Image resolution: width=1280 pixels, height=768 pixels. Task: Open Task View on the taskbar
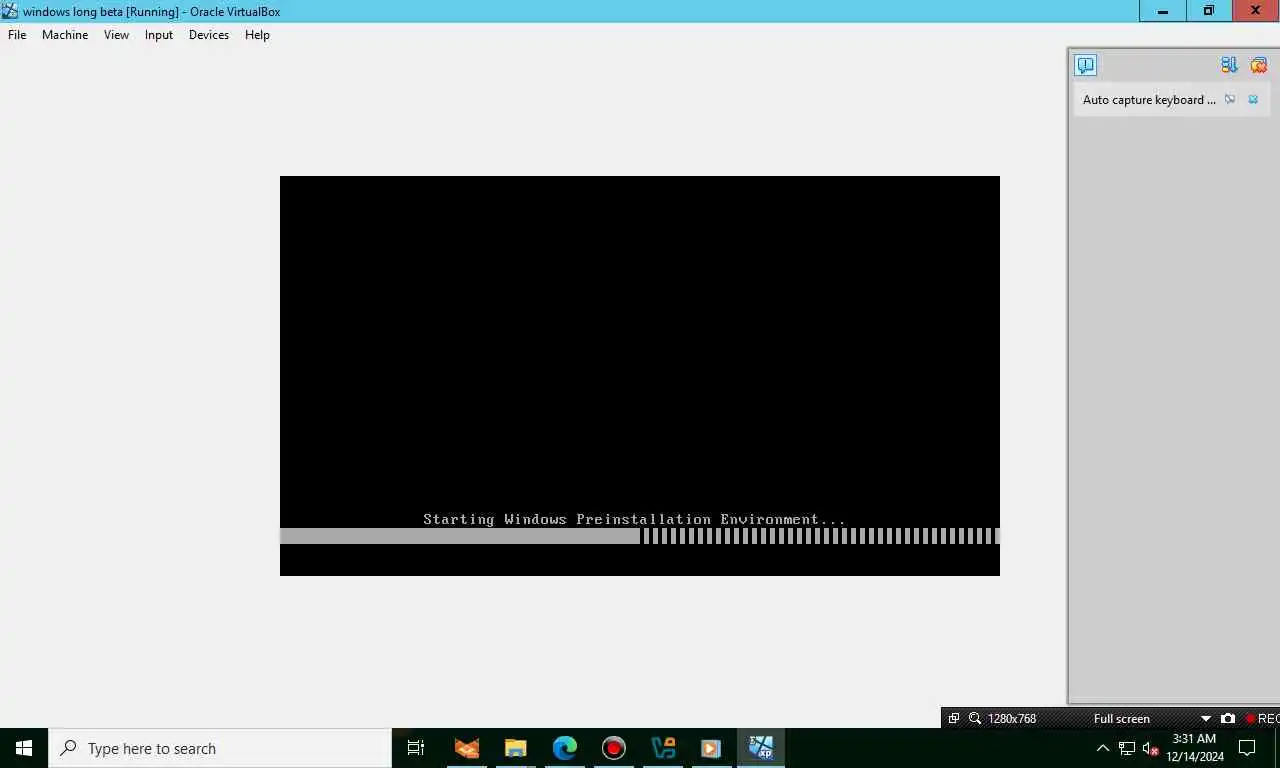click(x=416, y=748)
